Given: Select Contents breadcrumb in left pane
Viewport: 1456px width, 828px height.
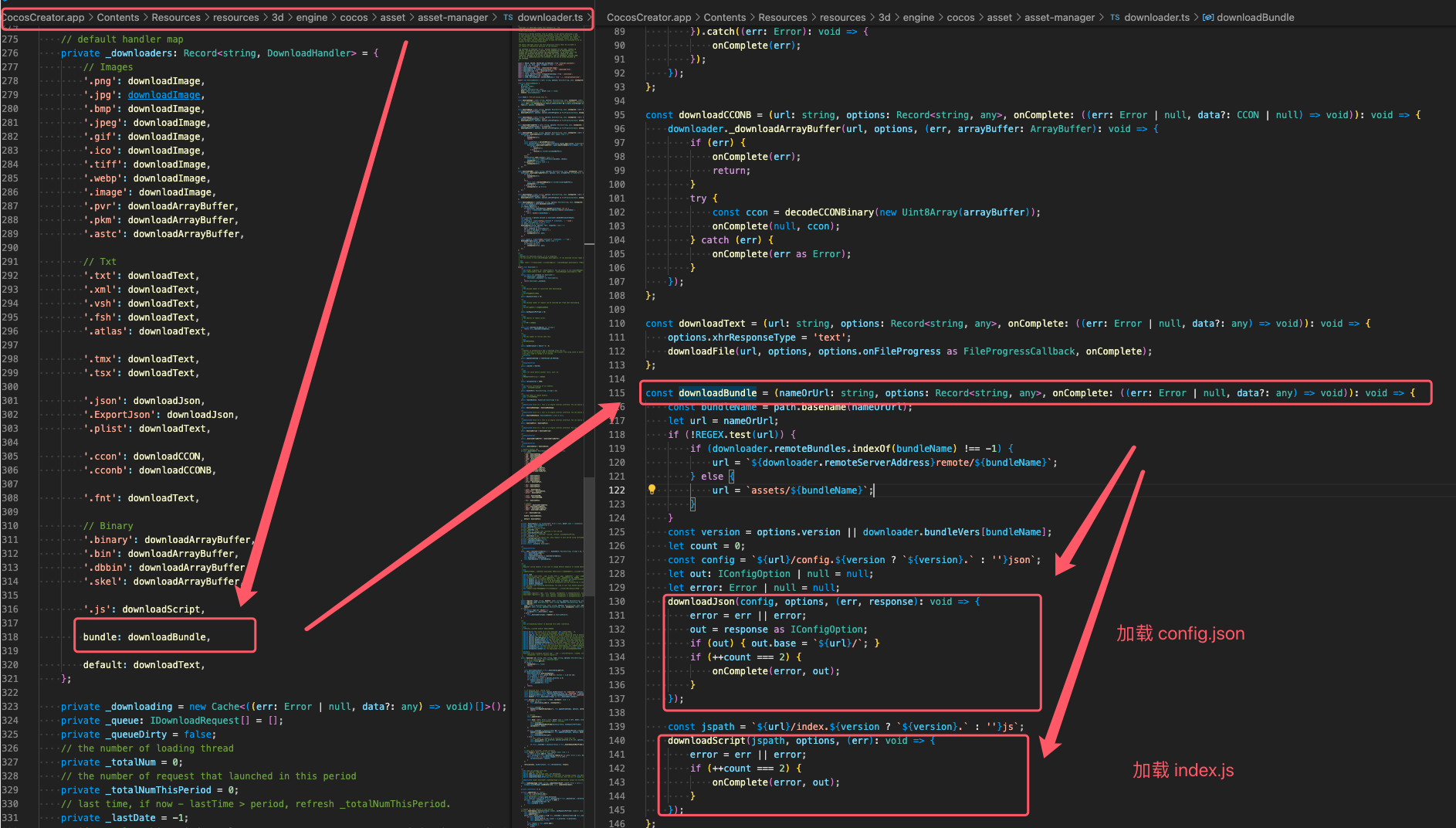Looking at the screenshot, I should pos(118,17).
